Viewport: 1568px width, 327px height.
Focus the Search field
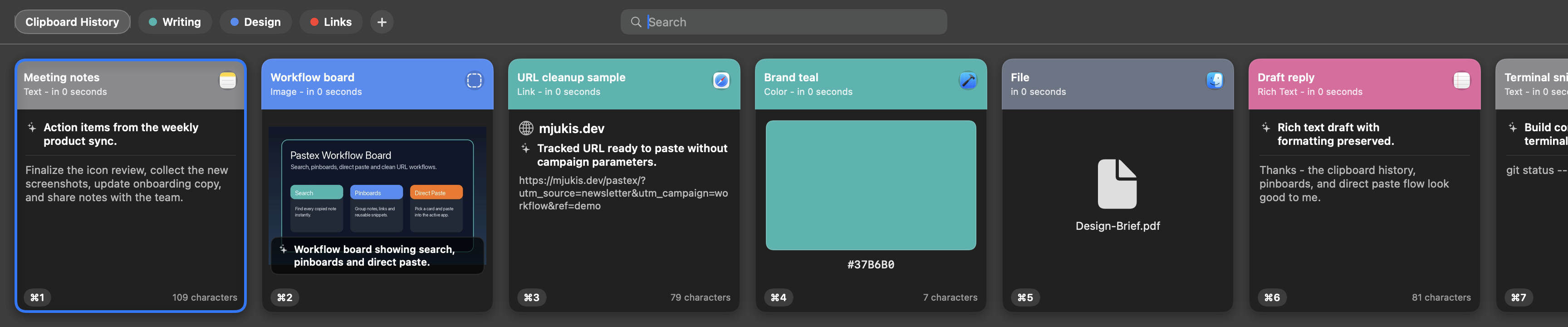784,22
